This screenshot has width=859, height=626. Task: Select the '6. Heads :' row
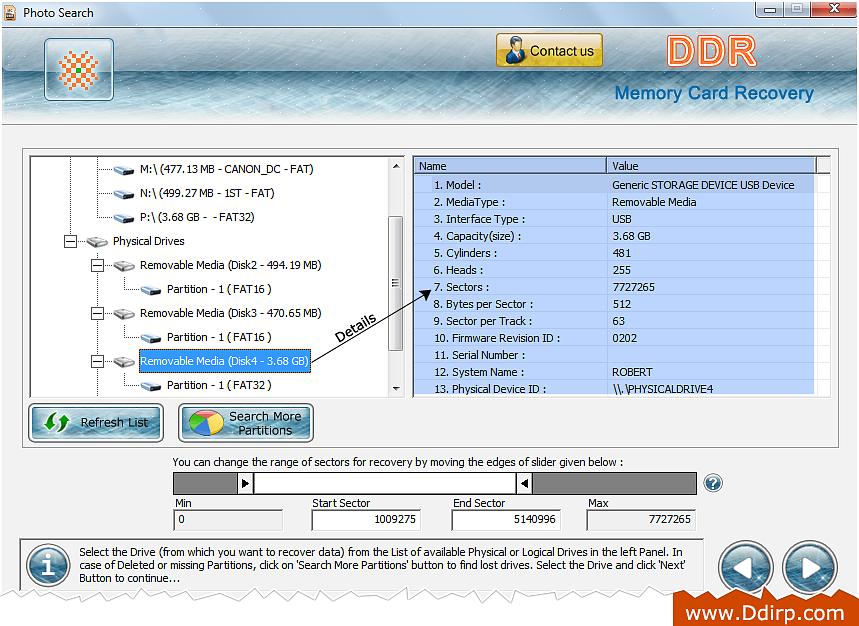614,270
